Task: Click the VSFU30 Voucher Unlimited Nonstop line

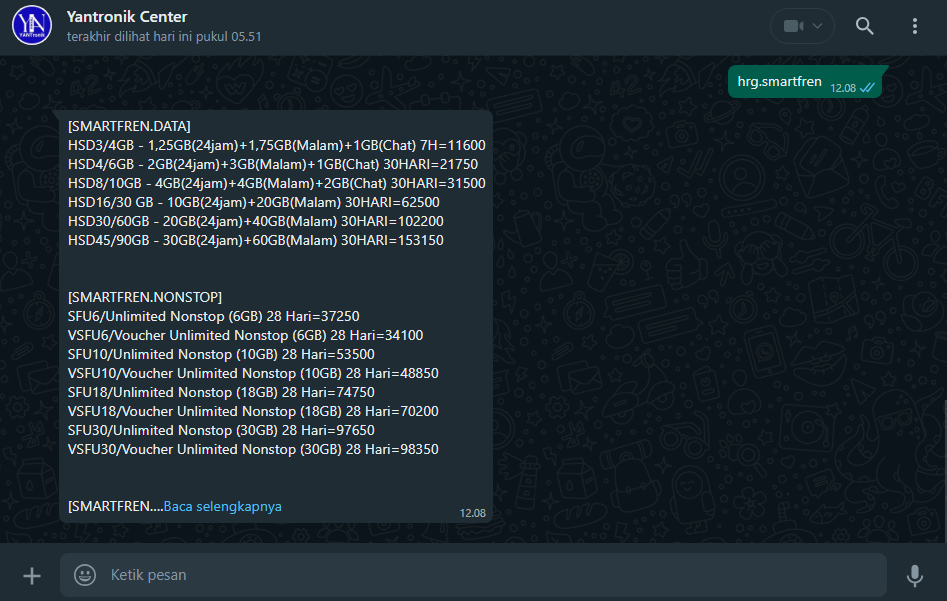Action: click(253, 449)
